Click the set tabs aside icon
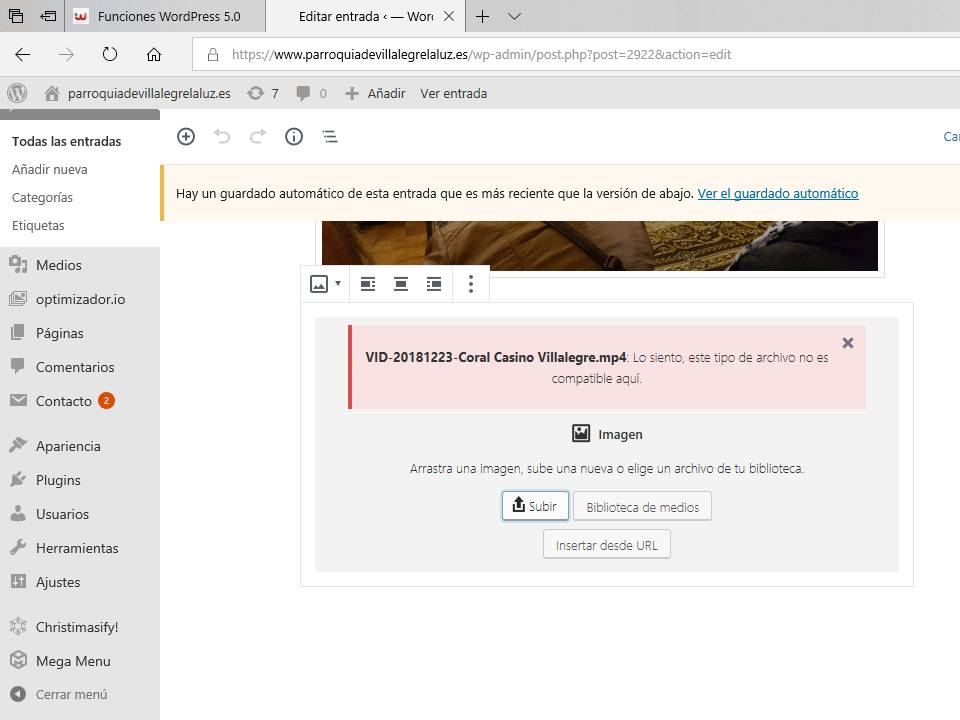960x720 pixels. pyautogui.click(x=48, y=17)
